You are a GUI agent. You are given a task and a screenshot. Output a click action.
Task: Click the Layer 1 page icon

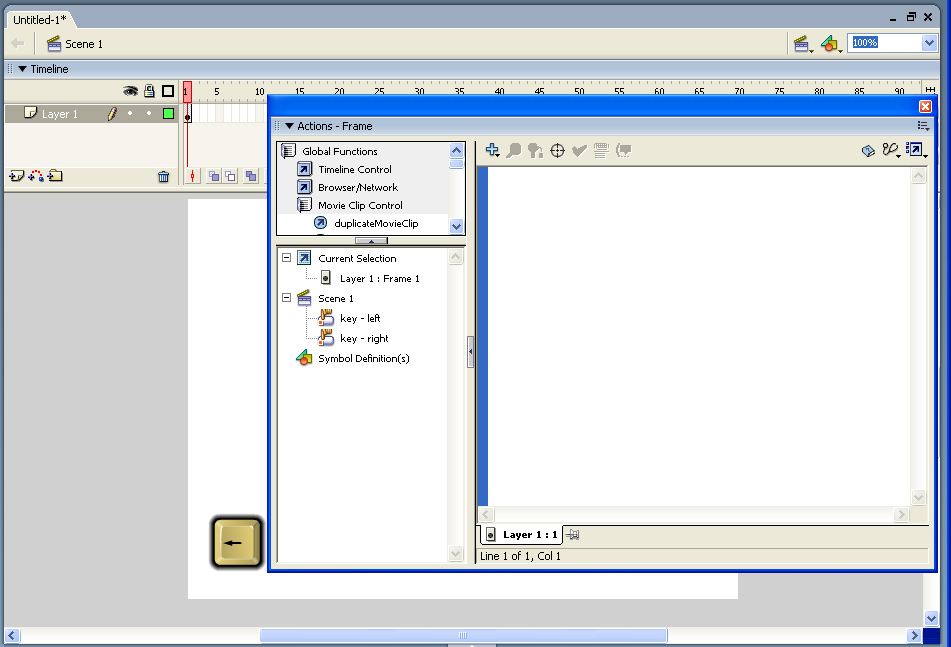point(30,113)
